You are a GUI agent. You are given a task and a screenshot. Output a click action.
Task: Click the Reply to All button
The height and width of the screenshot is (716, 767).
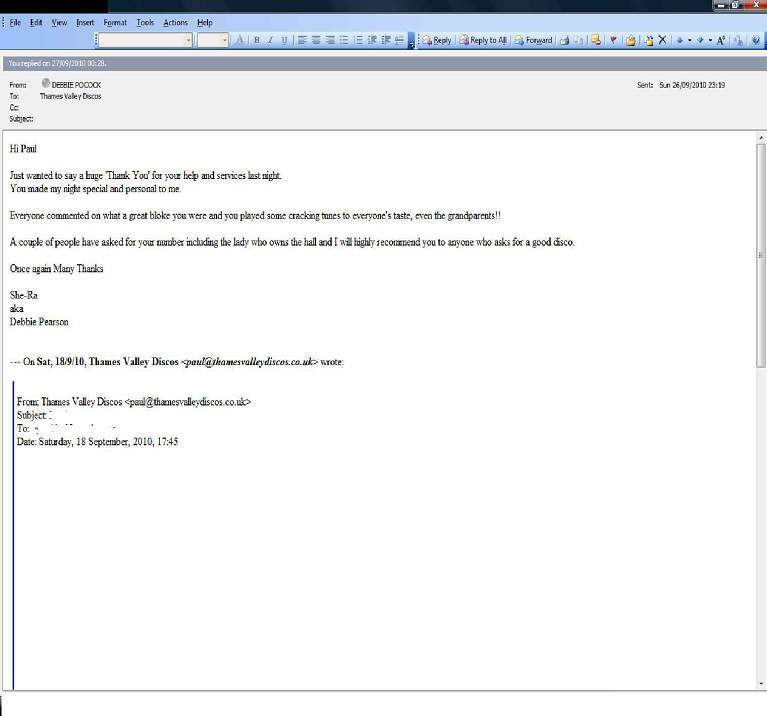pos(483,40)
